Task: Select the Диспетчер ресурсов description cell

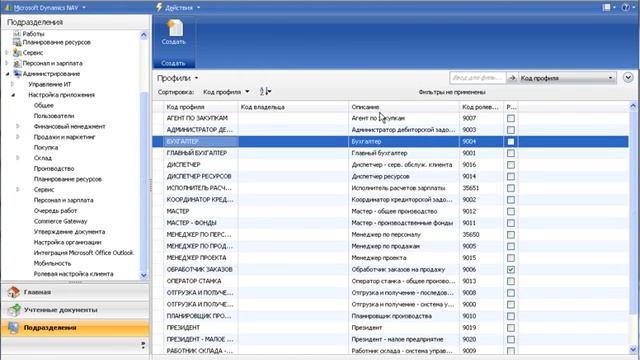Action: 404,176
